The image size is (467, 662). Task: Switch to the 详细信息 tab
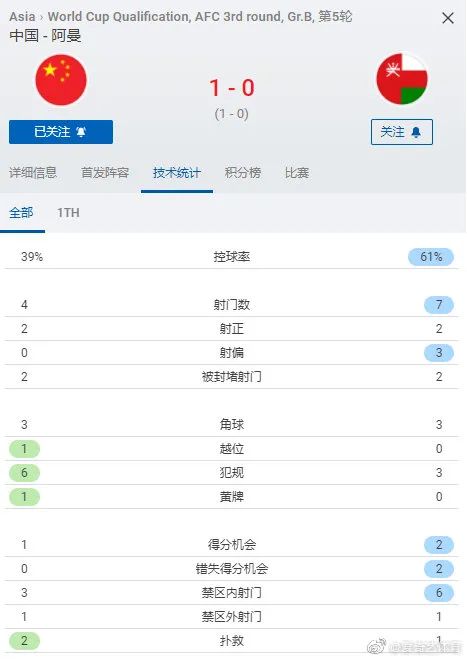pos(33,173)
